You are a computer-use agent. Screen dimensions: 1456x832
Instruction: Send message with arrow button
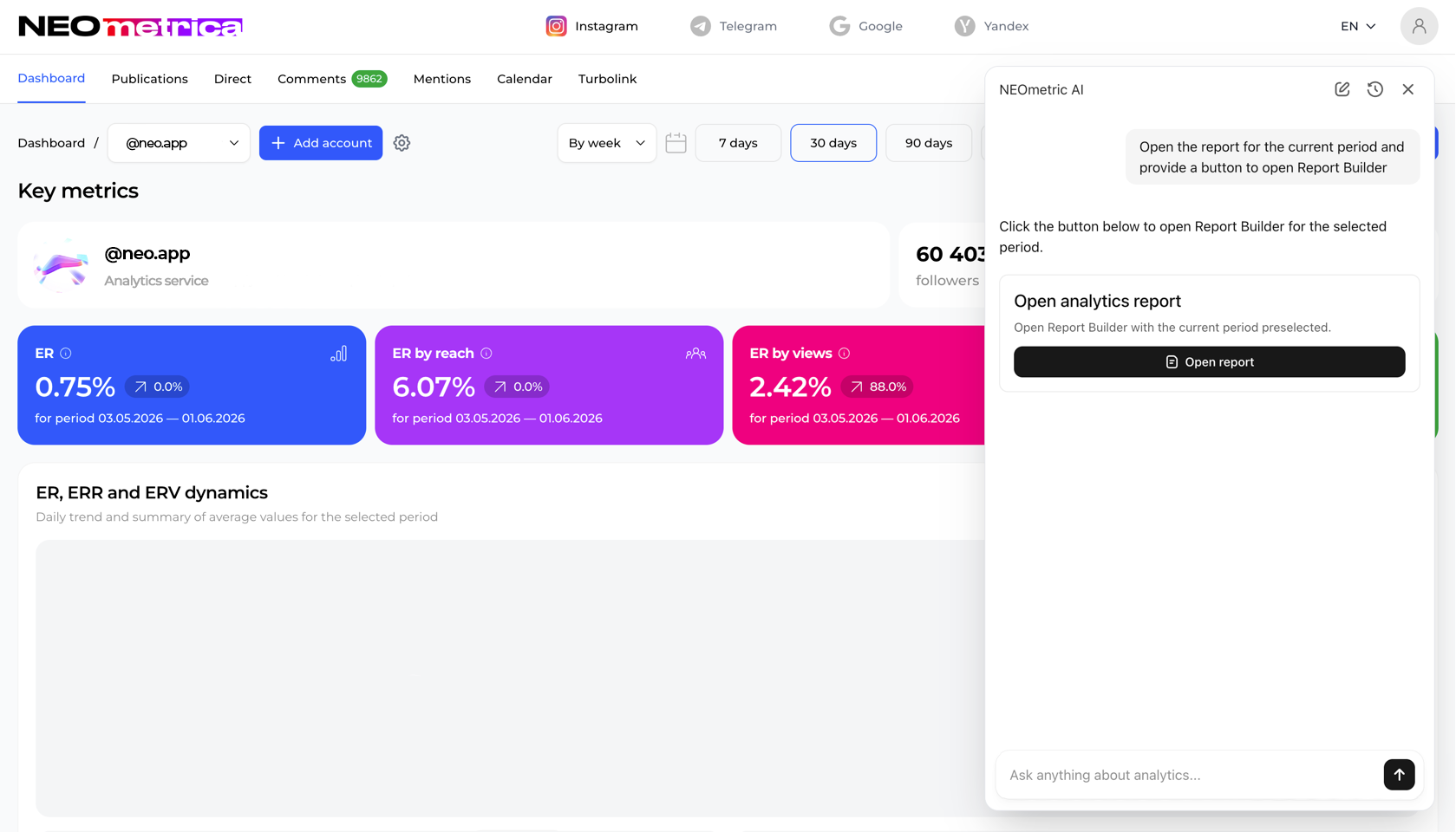pyautogui.click(x=1399, y=775)
